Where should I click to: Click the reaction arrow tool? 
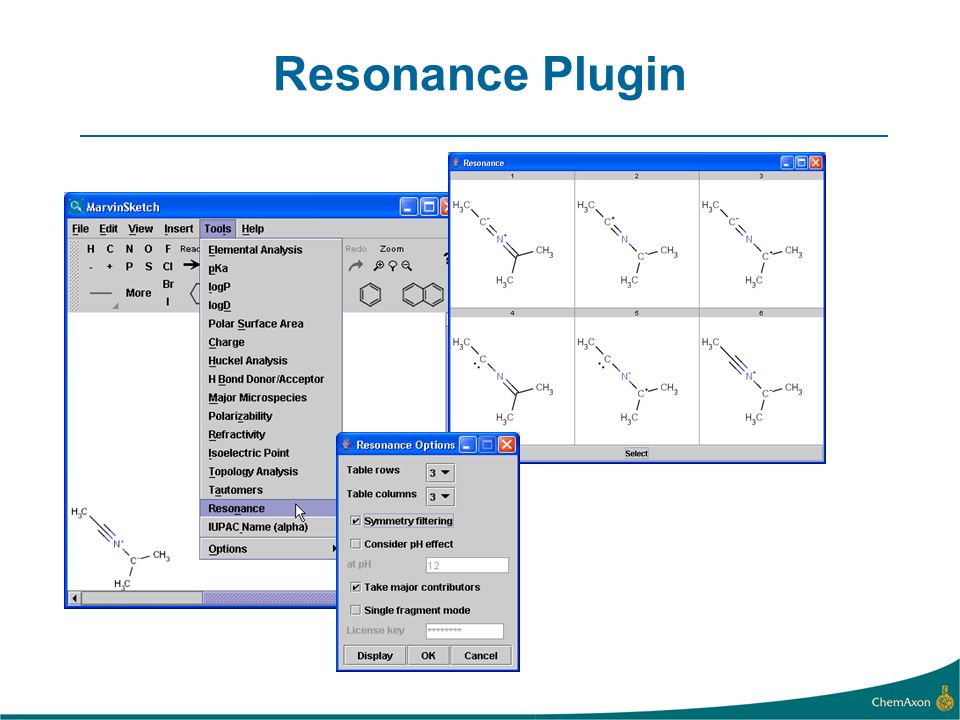click(x=191, y=265)
